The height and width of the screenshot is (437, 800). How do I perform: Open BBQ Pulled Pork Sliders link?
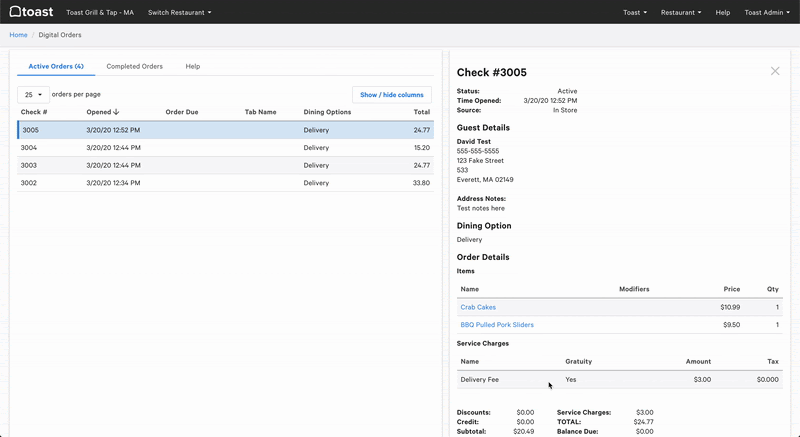497,324
